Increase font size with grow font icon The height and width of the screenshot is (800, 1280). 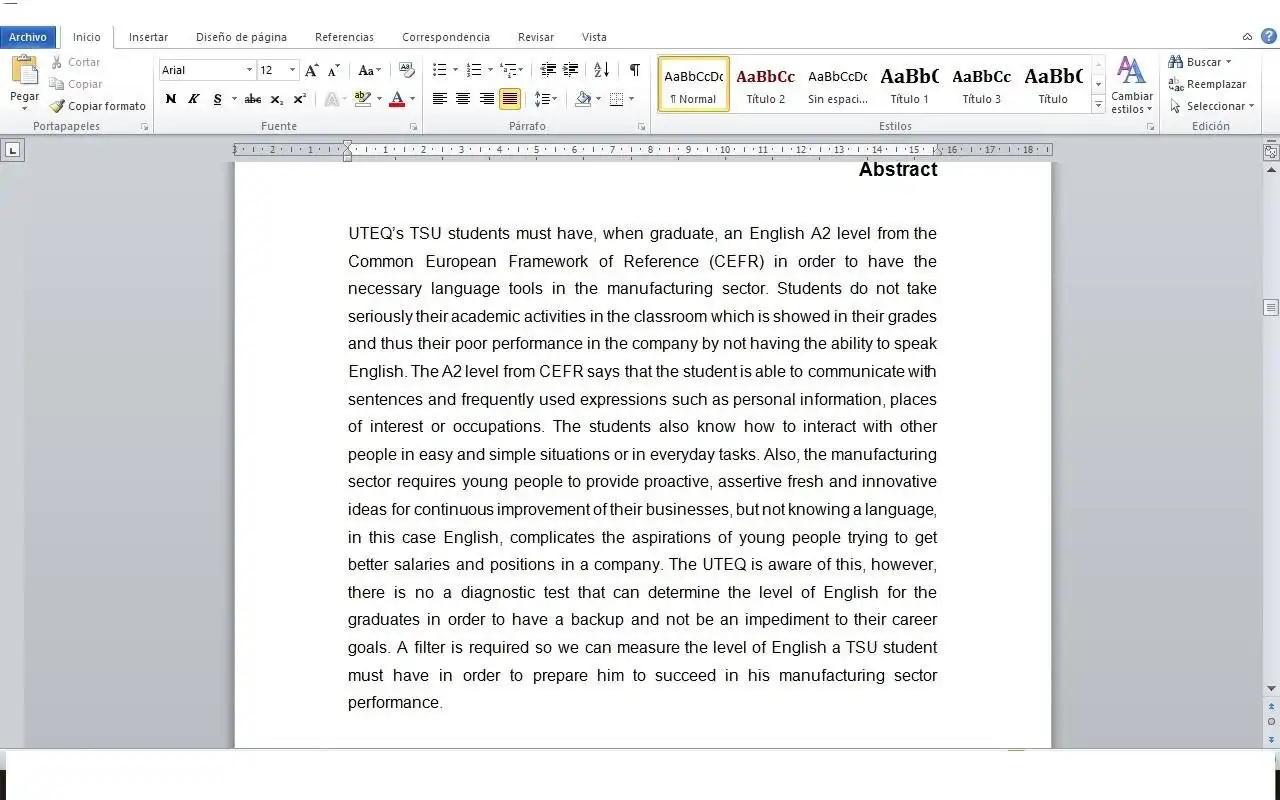312,70
